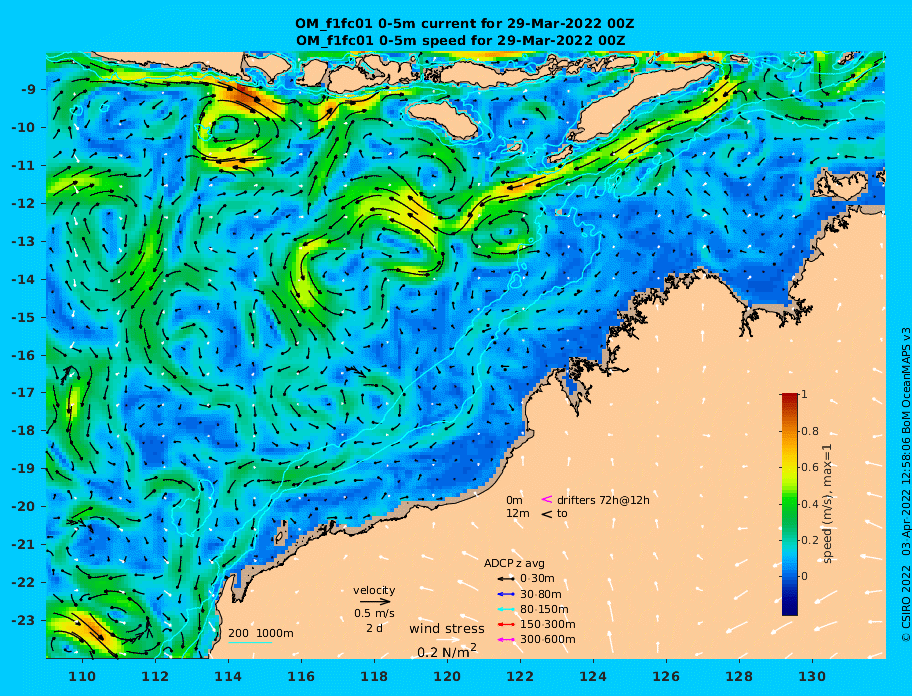Click the black 12m drifter marker

(x=547, y=514)
